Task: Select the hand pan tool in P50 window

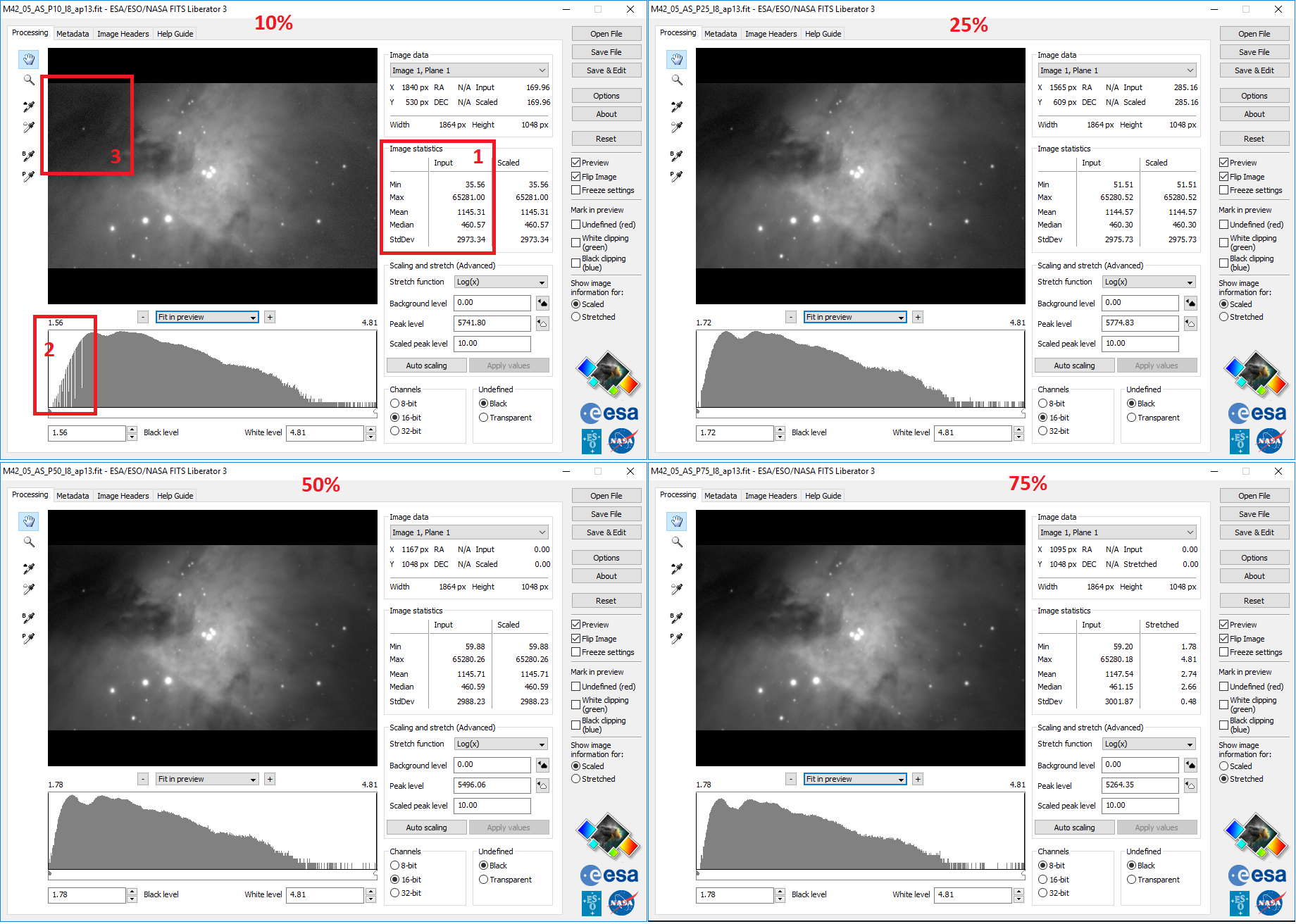Action: click(29, 521)
